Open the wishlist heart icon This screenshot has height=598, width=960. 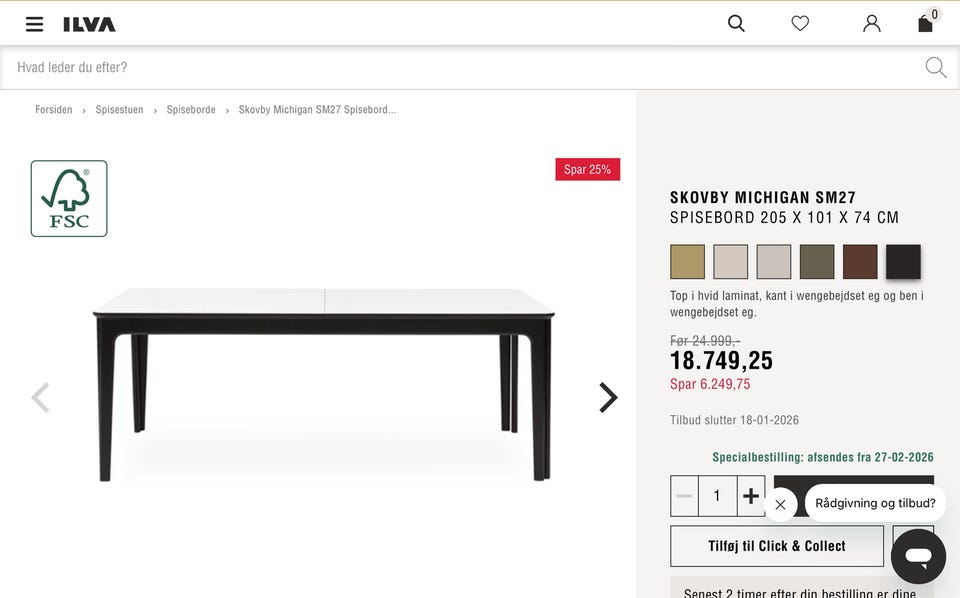[800, 23]
